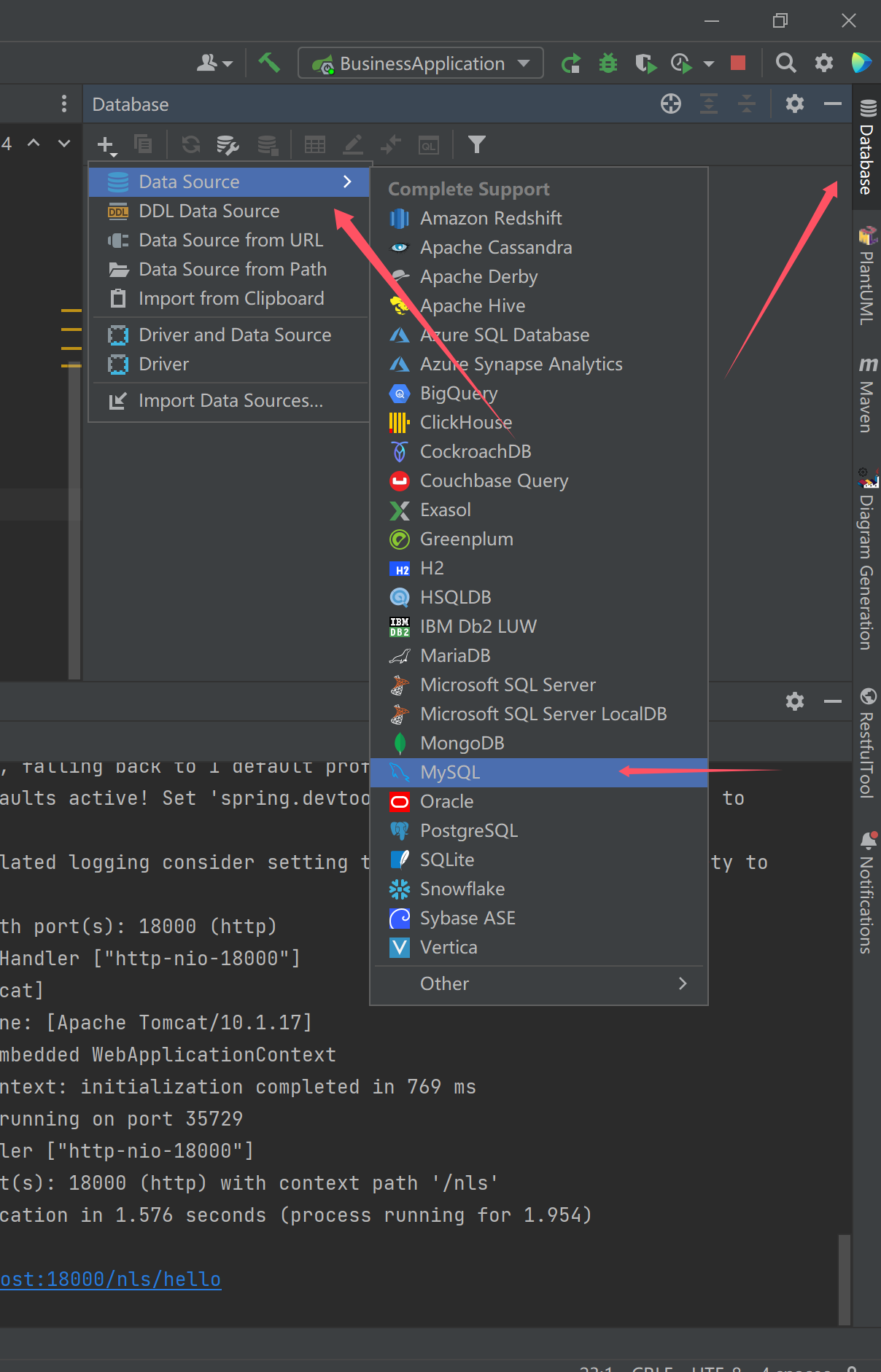Open data source properties icon
The width and height of the screenshot is (881, 1372).
point(228,145)
